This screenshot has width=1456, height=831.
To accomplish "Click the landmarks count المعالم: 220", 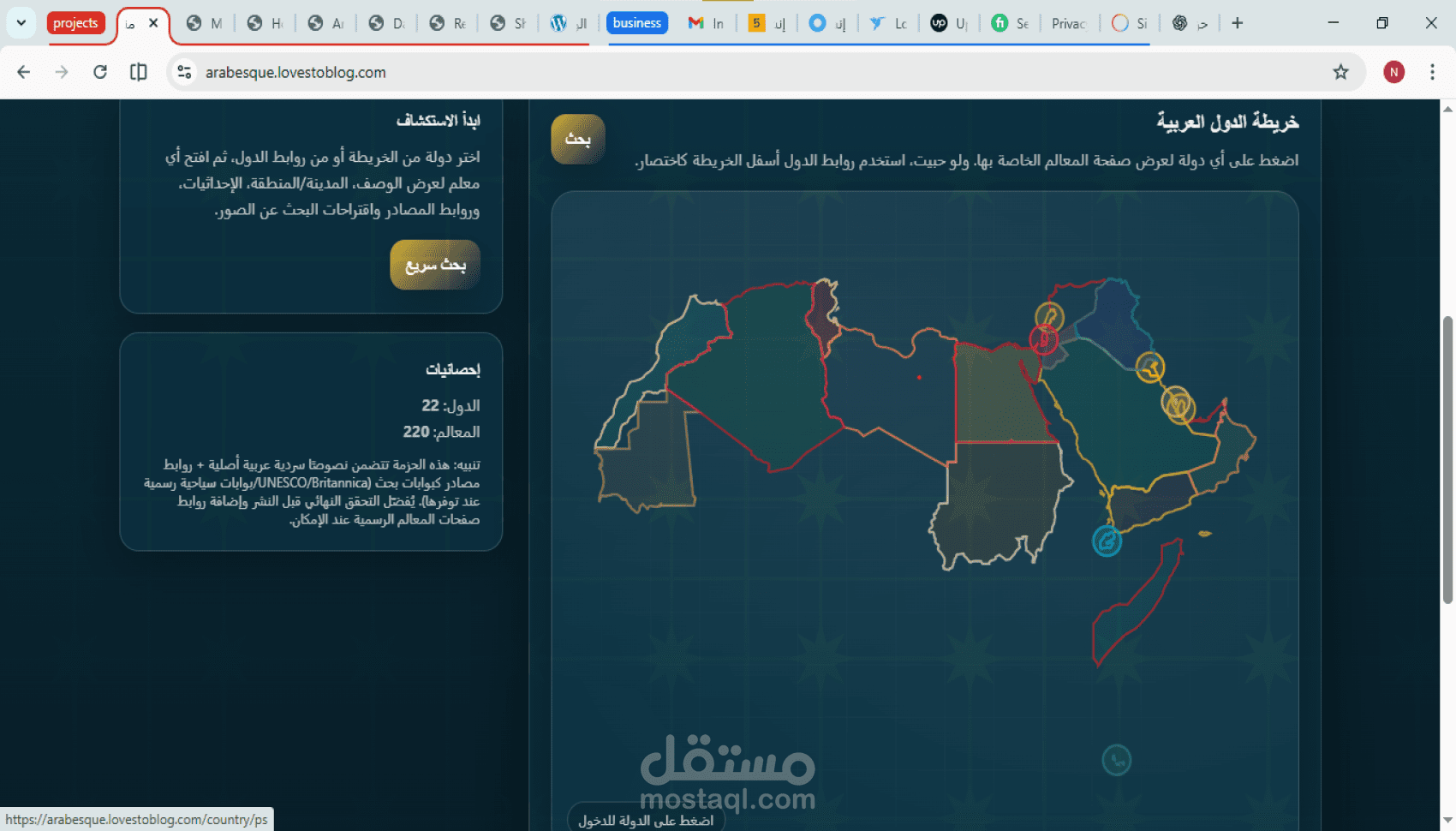I will pyautogui.click(x=441, y=432).
